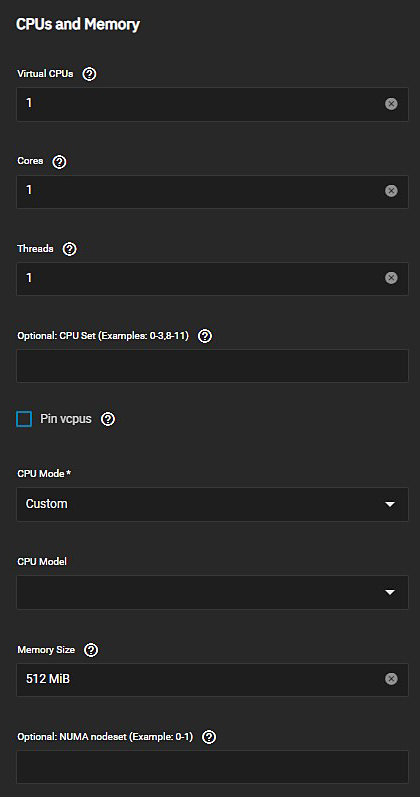Show Pin vcpus help tooltip
The image size is (420, 797).
click(108, 419)
